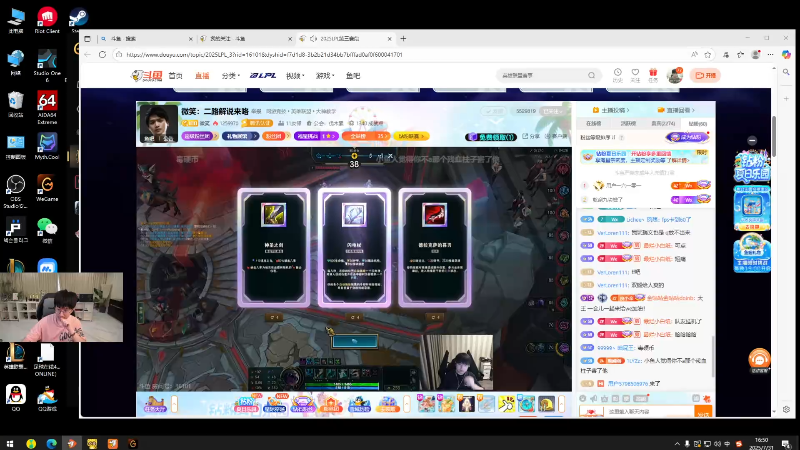Add page to favorites star icon
The image size is (800, 450).
click(708, 55)
